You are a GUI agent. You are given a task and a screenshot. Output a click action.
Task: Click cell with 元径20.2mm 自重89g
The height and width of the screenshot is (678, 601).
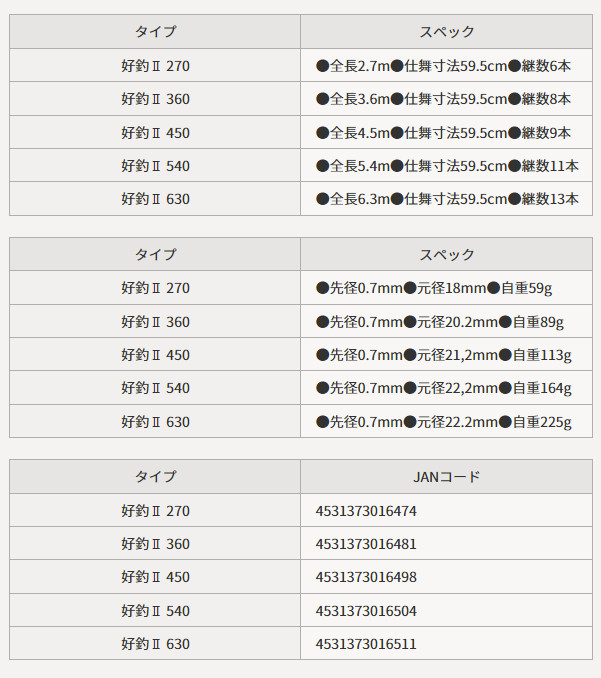coord(447,321)
